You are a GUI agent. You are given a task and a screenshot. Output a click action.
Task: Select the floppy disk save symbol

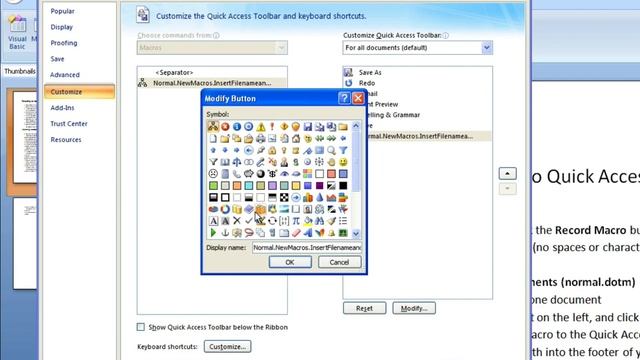coord(308,127)
